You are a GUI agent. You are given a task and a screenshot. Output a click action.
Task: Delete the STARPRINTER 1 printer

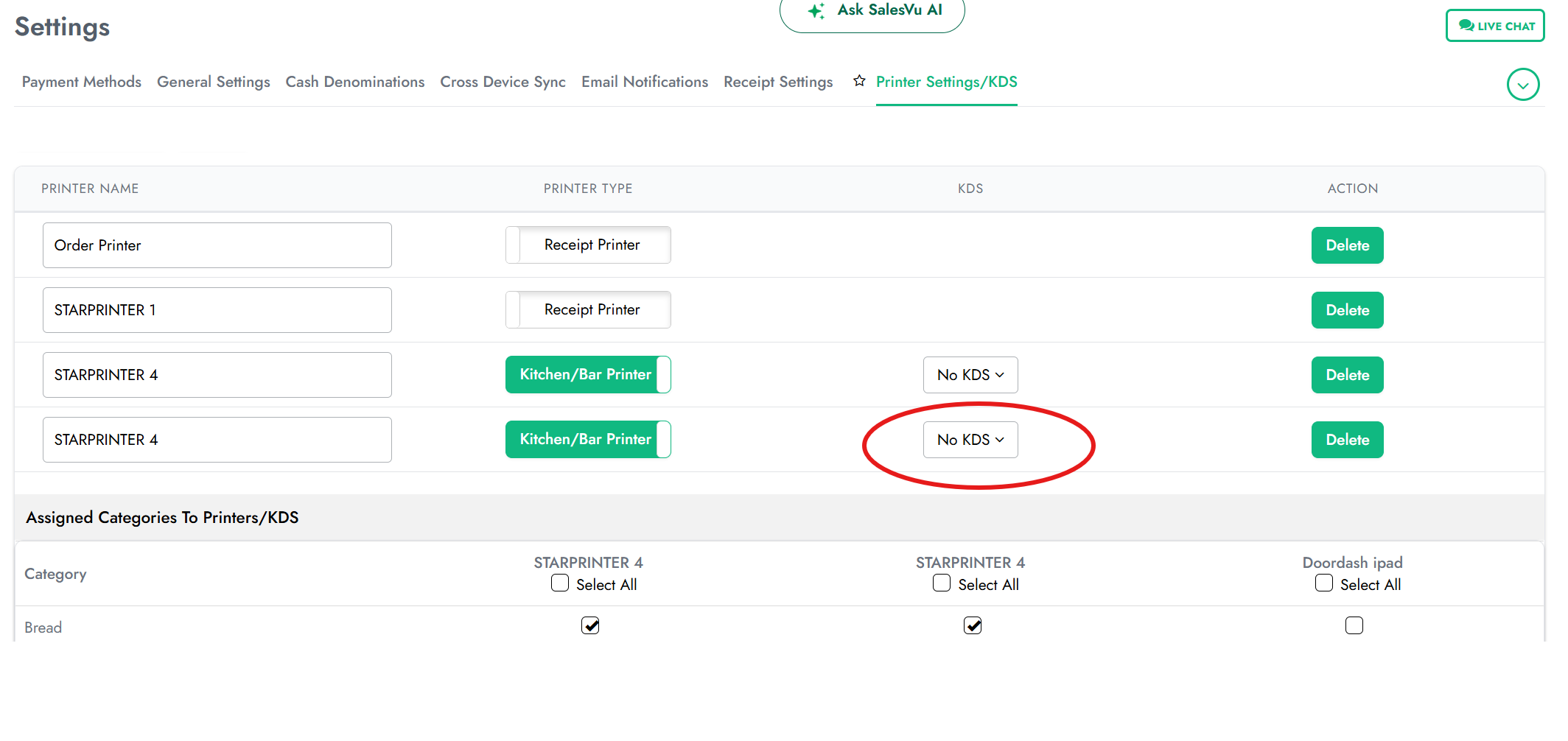pos(1347,310)
